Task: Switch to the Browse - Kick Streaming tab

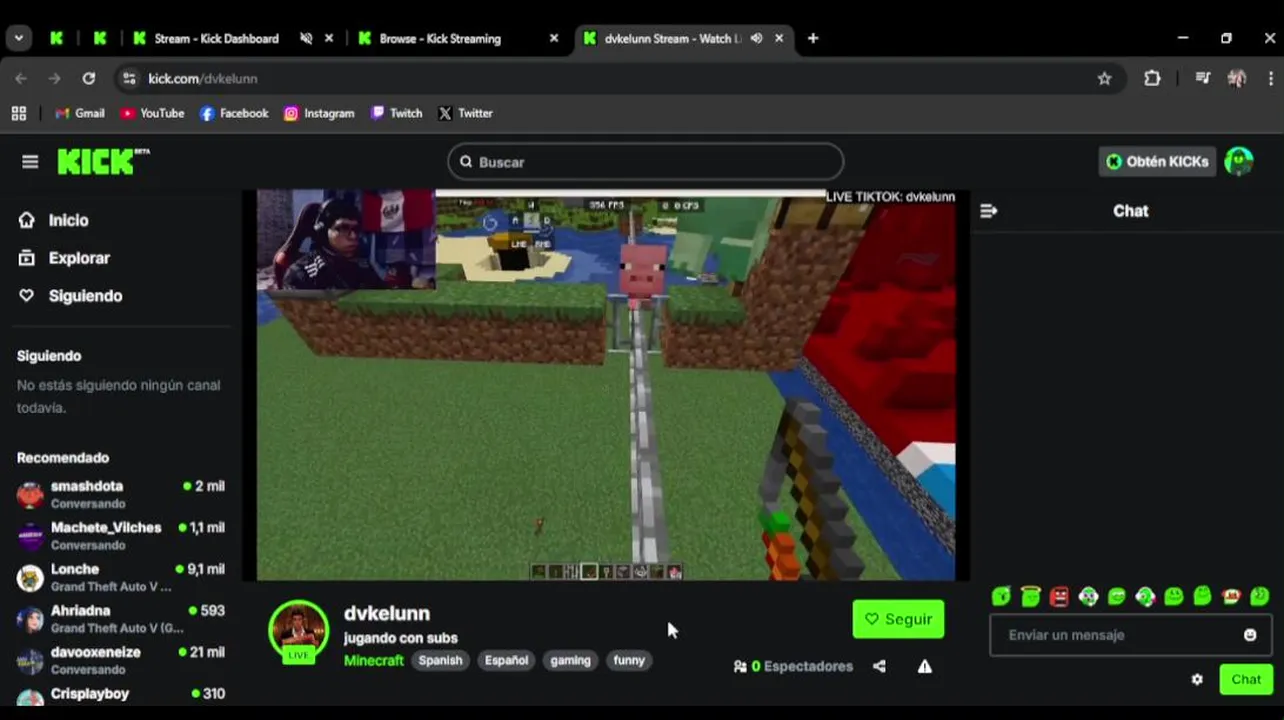Action: click(x=440, y=38)
